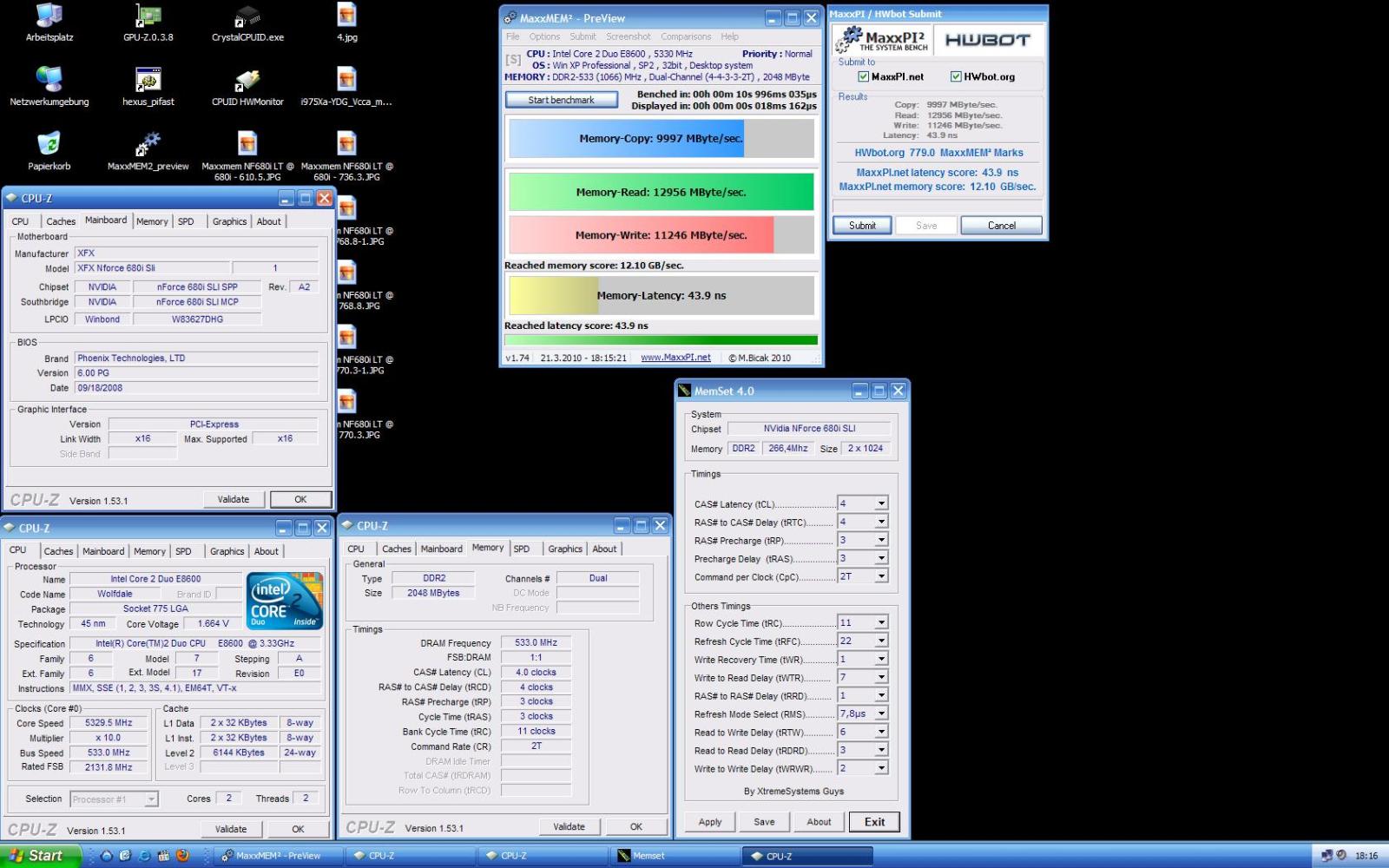1389x868 pixels.
Task: Open the Screenshot menu in MaxxMEM²
Action: tap(629, 36)
